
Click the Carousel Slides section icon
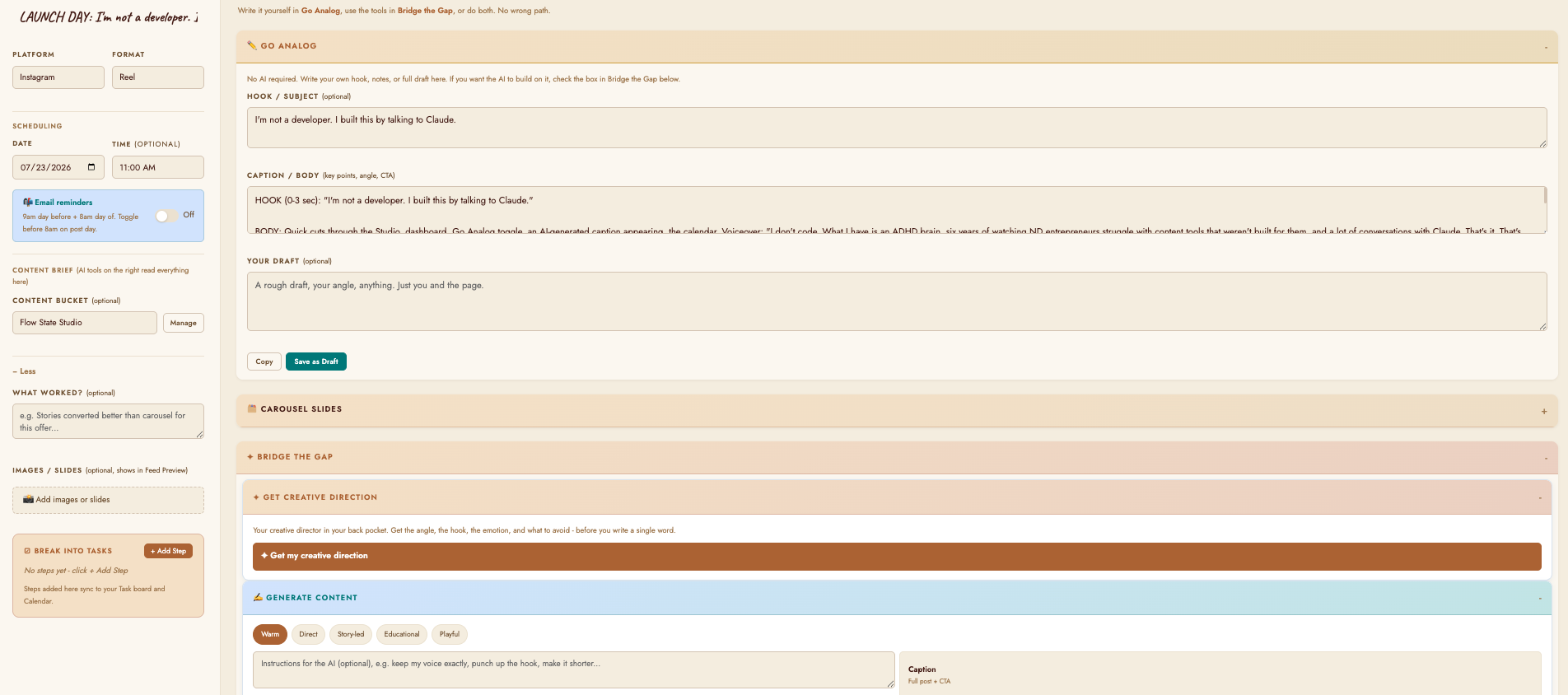tap(252, 408)
